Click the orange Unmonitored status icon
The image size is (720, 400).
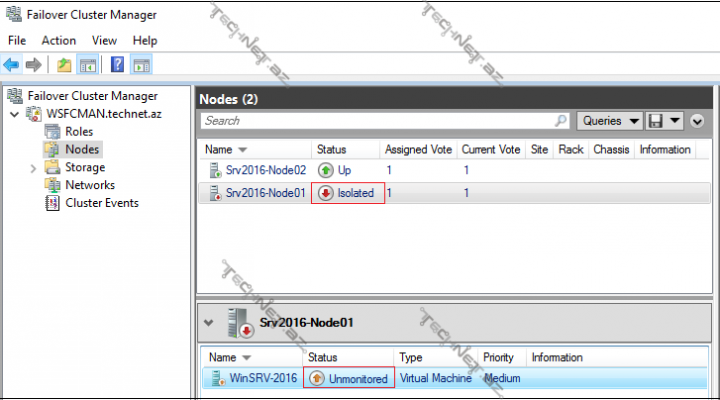[x=318, y=379]
